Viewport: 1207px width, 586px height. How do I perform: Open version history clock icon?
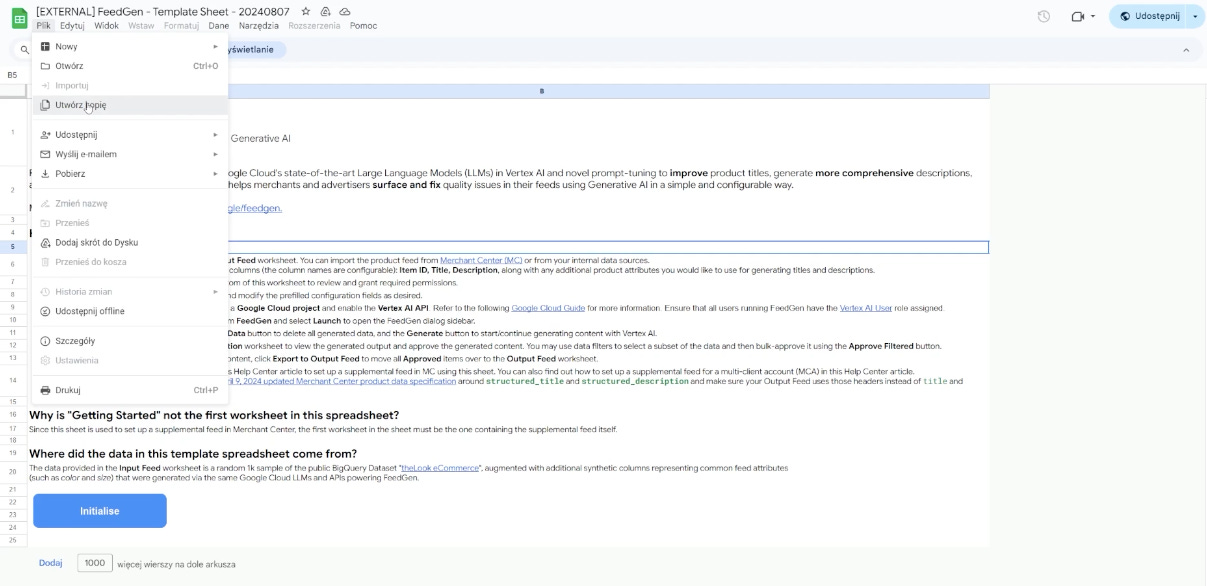(1044, 17)
